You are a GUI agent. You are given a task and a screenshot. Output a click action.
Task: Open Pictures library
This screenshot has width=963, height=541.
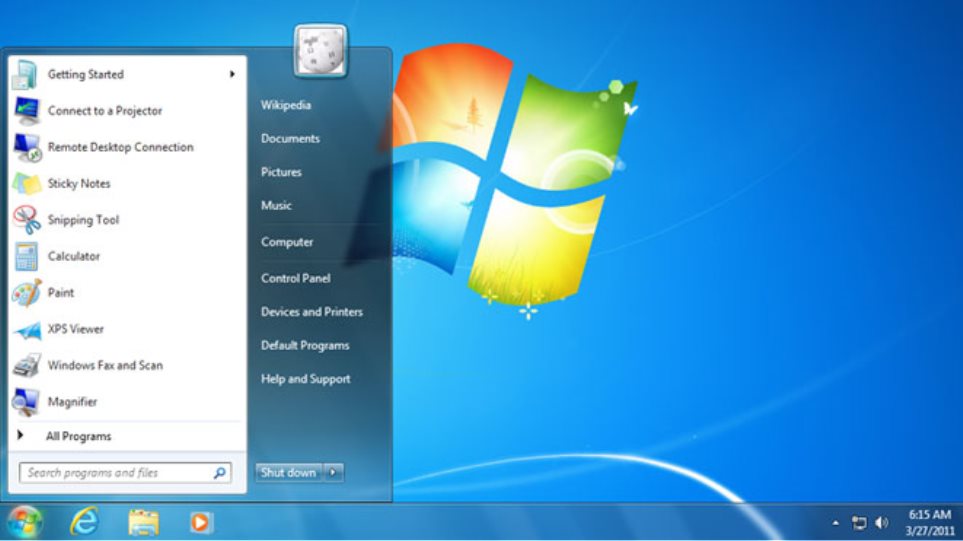pyautogui.click(x=281, y=172)
